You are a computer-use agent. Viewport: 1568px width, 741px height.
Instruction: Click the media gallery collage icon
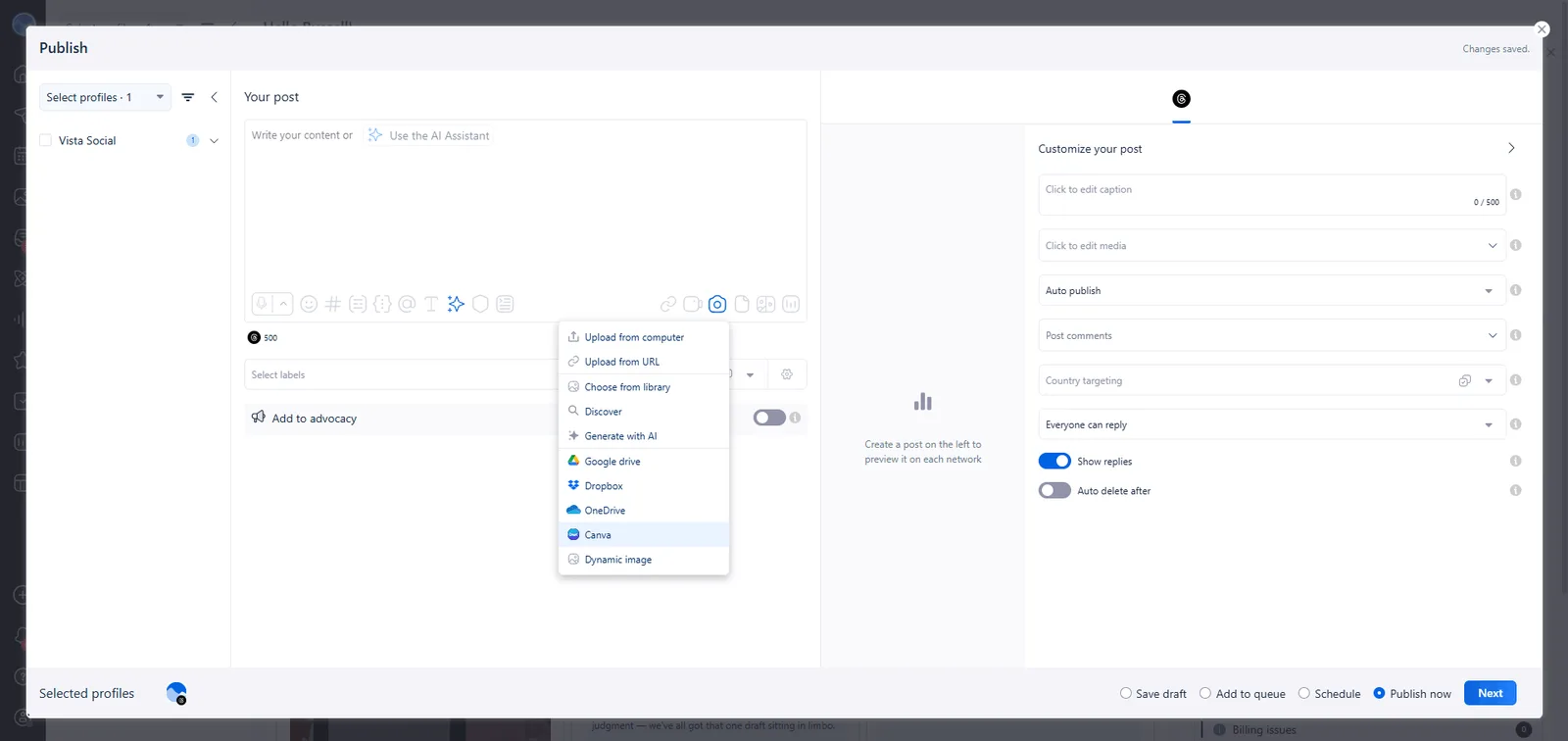coord(766,304)
